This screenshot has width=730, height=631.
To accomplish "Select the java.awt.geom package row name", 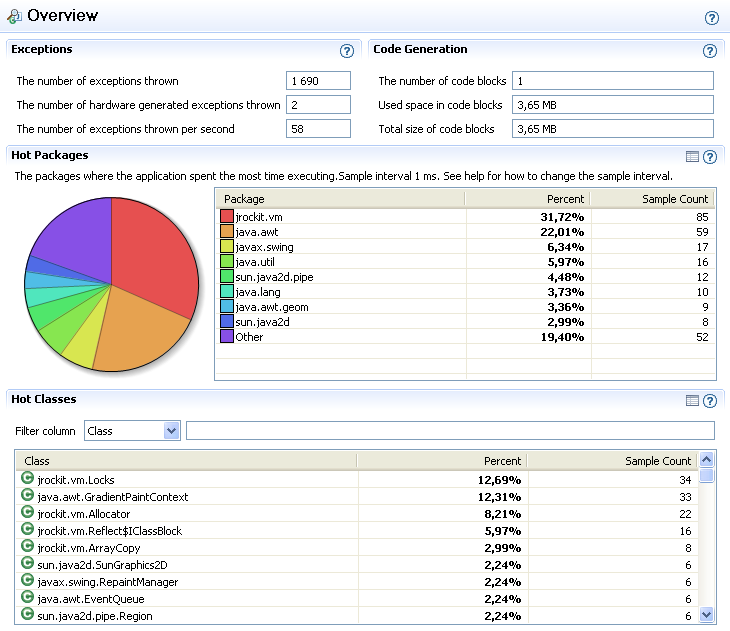I will coord(272,307).
